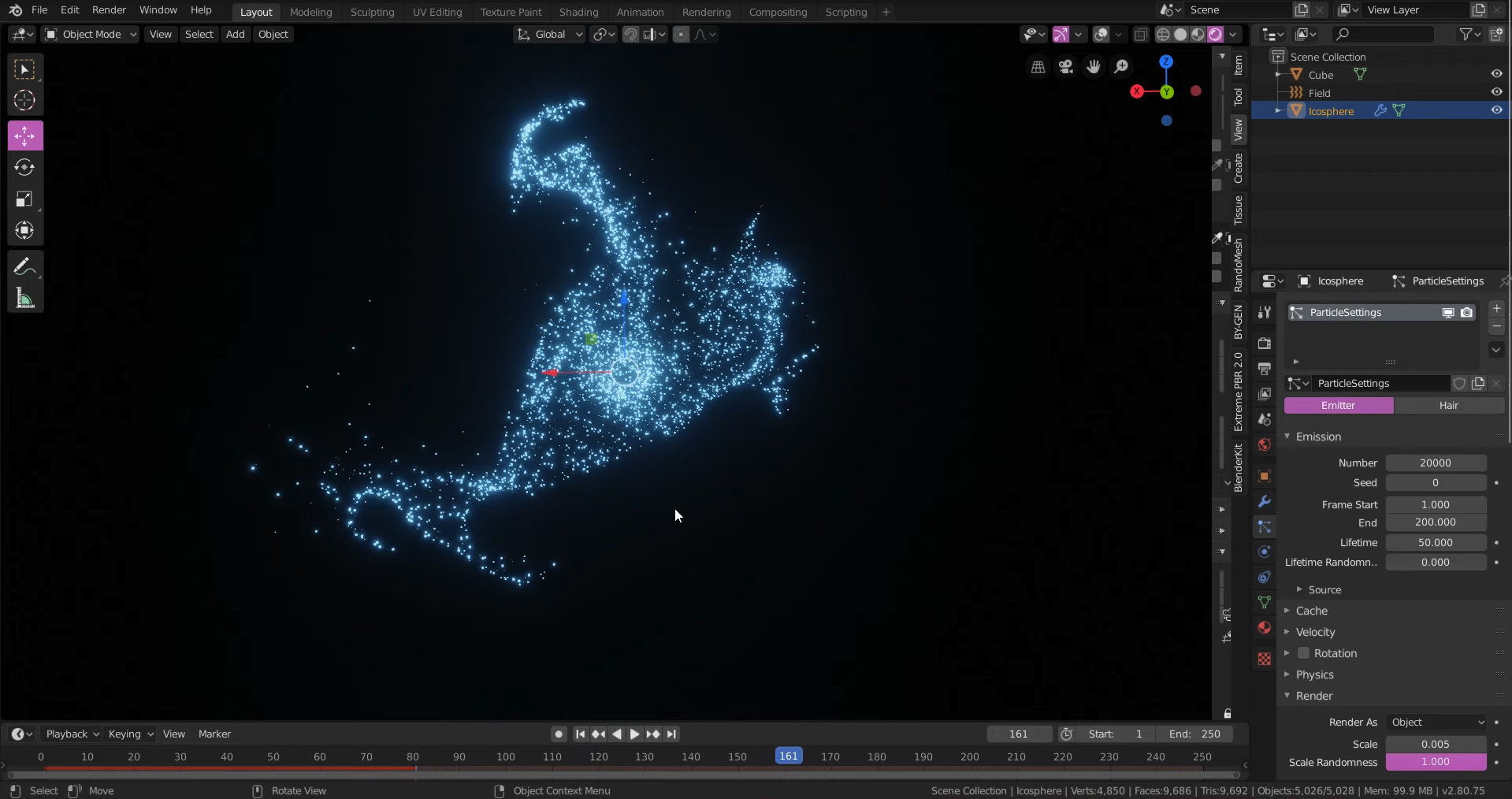Select the Scale tool
Image resolution: width=1512 pixels, height=799 pixels.
(x=24, y=199)
